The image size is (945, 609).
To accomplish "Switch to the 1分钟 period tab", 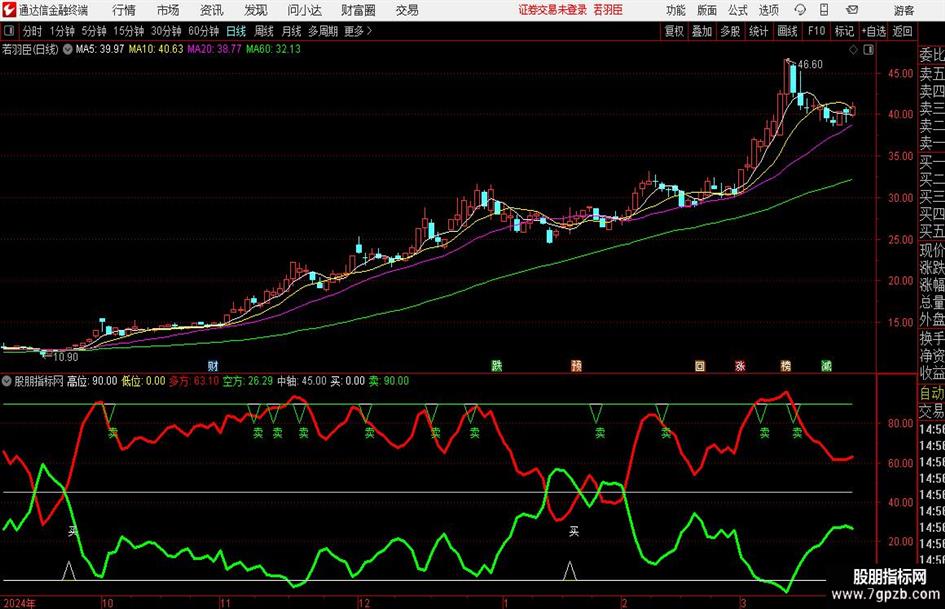I will (62, 31).
